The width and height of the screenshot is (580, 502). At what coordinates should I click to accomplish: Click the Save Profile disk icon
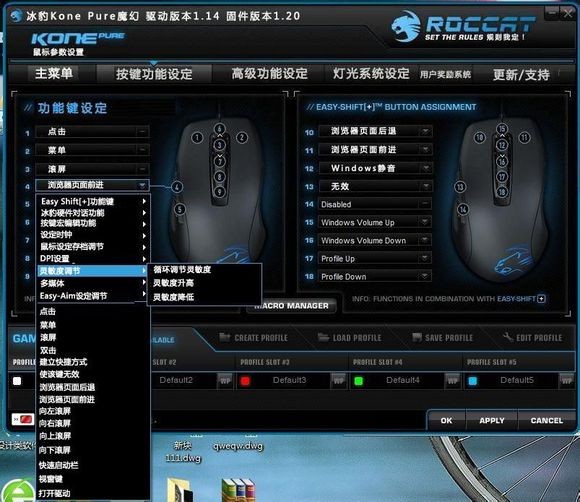pyautogui.click(x=417, y=337)
